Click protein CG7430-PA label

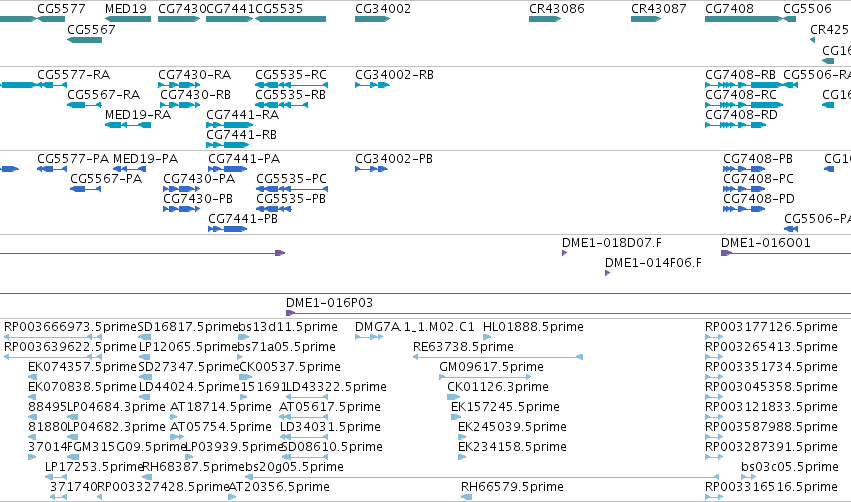point(199,179)
